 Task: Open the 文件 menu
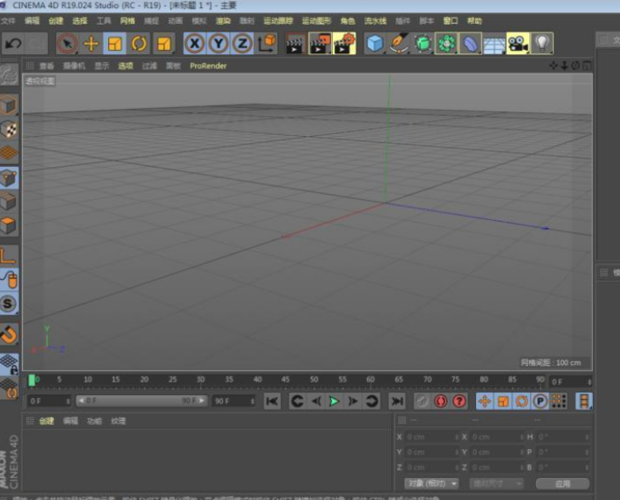point(8,21)
